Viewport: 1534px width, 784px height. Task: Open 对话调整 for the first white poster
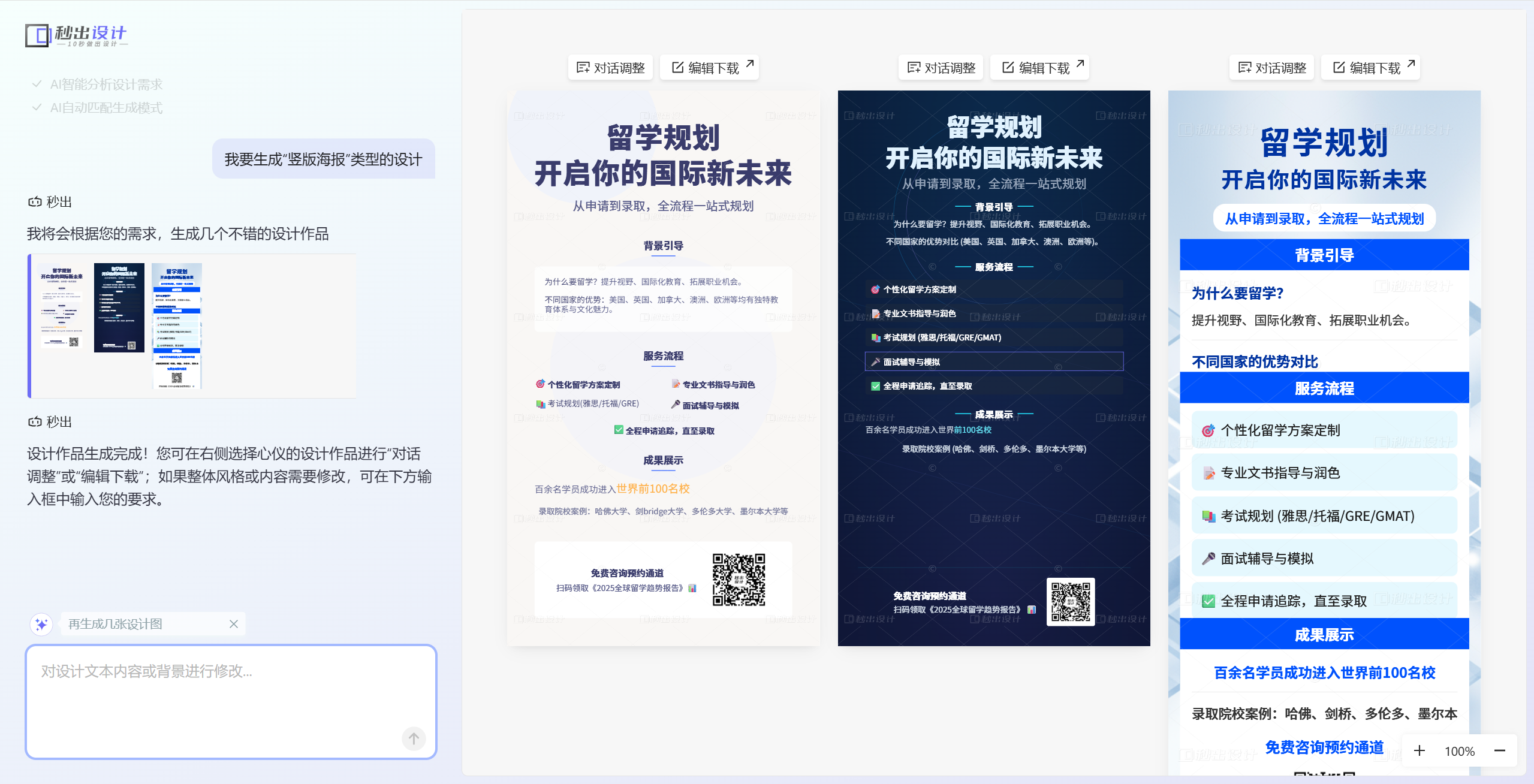click(x=610, y=68)
